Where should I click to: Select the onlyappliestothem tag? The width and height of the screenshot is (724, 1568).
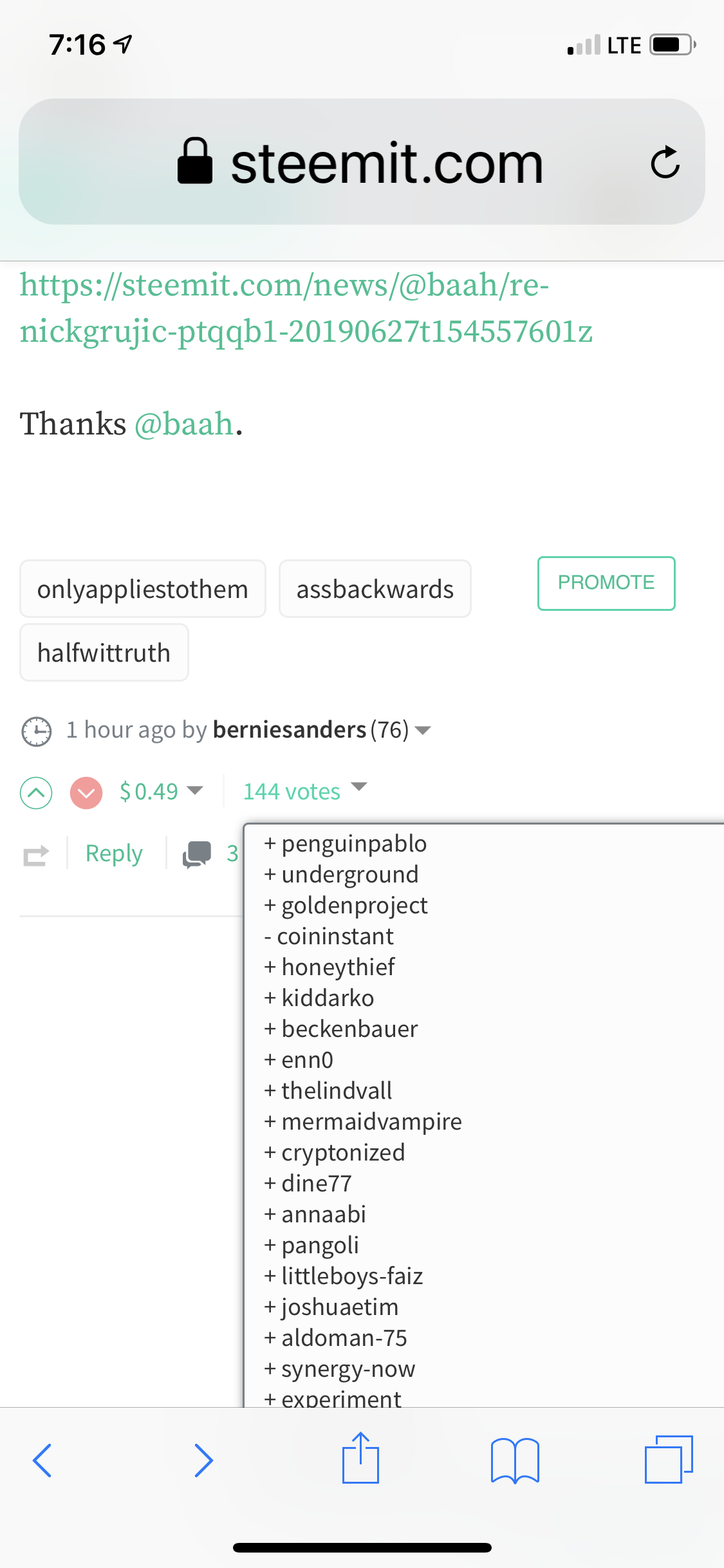point(142,588)
